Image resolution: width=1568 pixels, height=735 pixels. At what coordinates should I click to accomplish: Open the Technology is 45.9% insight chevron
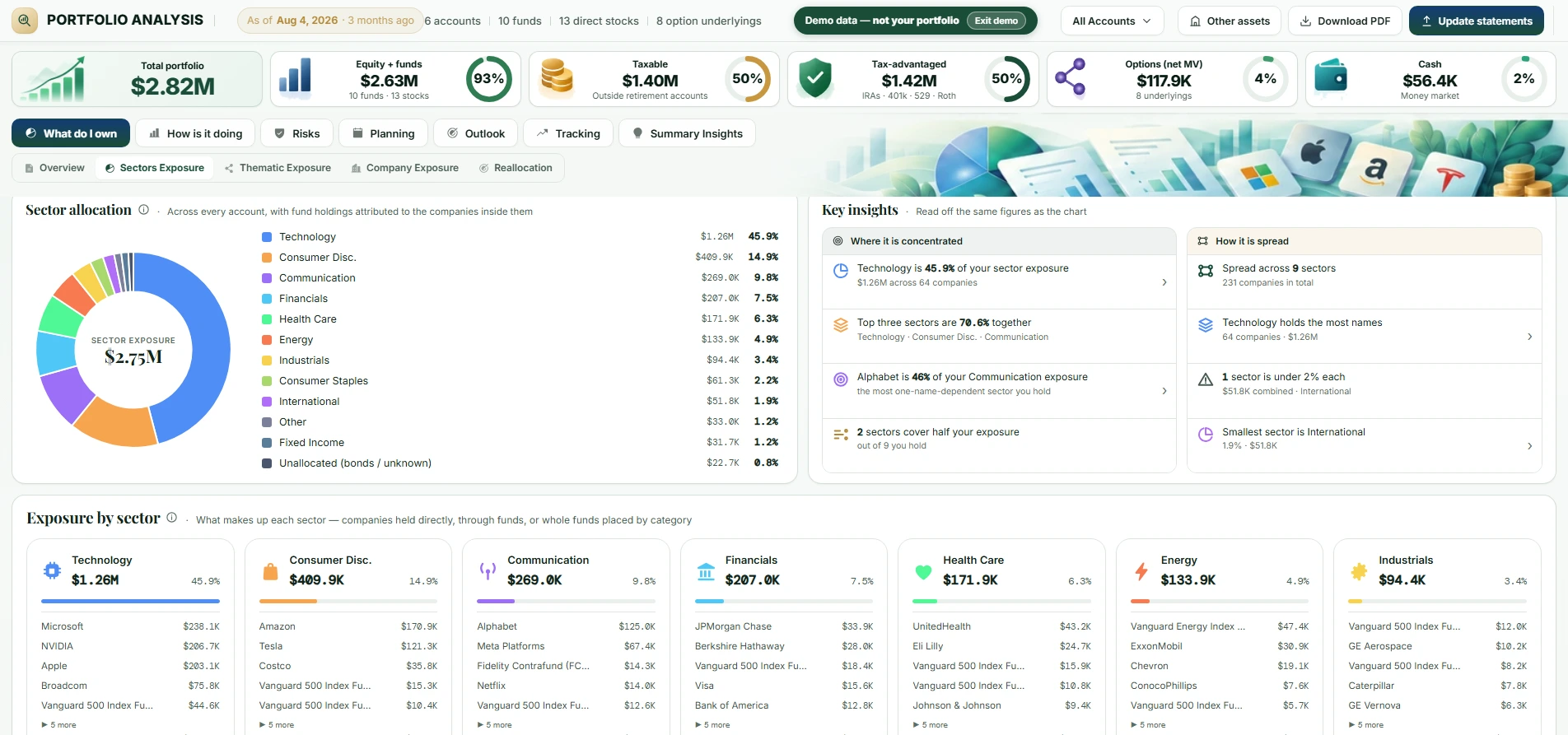[x=1164, y=282]
